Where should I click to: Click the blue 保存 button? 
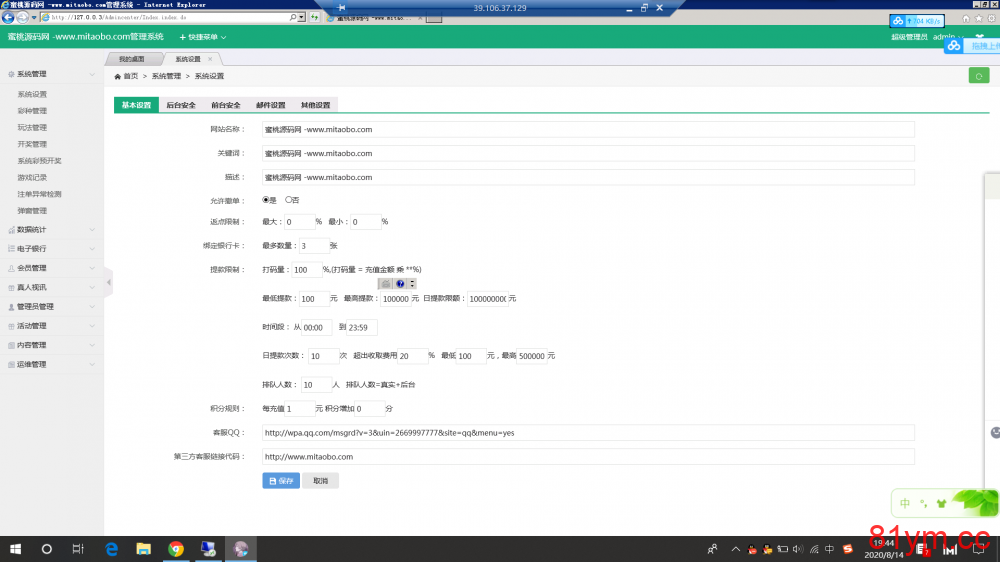tap(281, 481)
